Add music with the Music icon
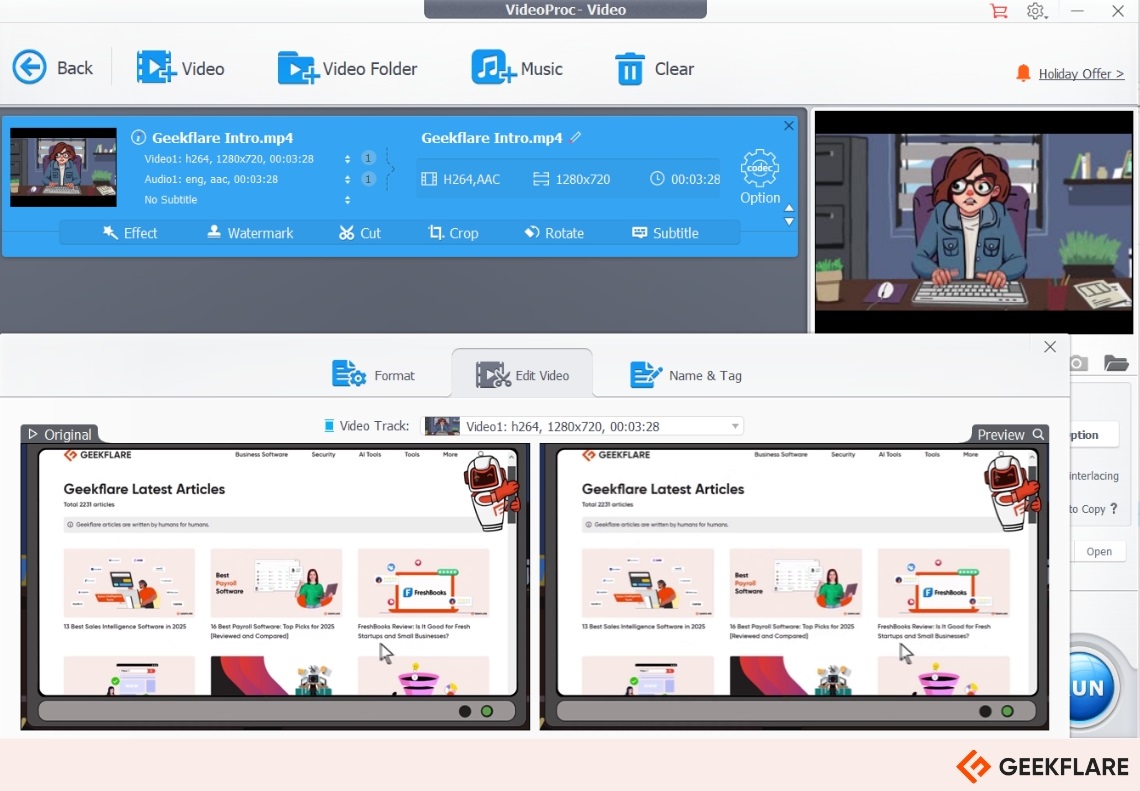This screenshot has width=1140, height=791. (493, 68)
